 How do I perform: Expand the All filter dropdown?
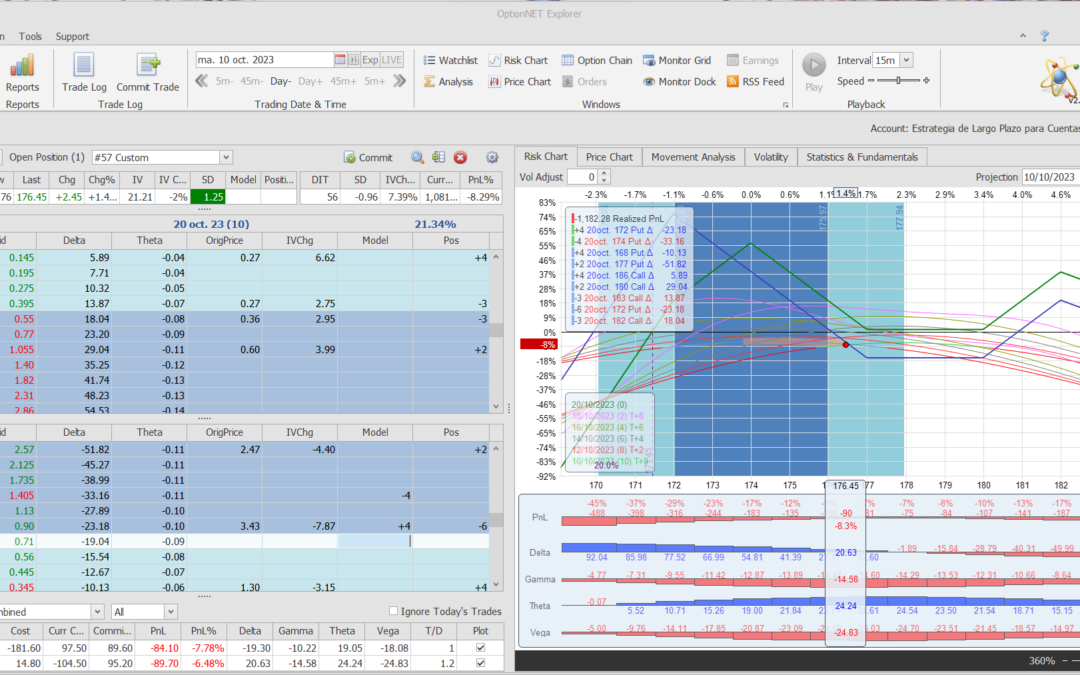[x=170, y=611]
